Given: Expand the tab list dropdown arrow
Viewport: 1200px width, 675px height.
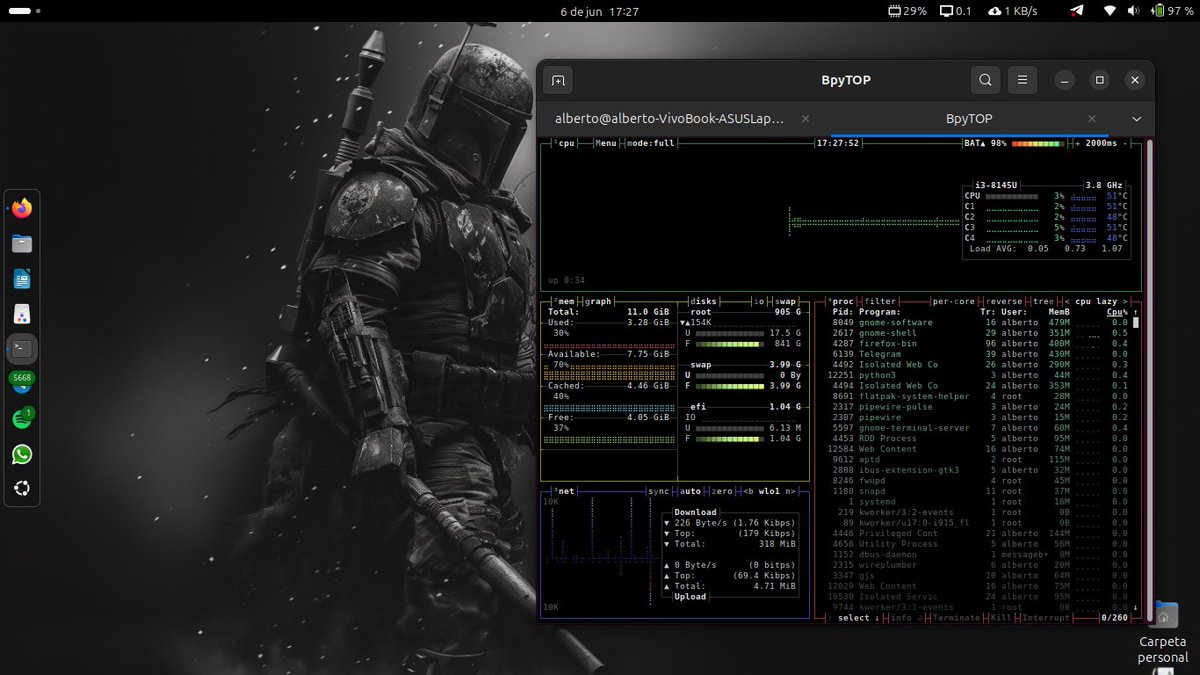Looking at the screenshot, I should [1136, 118].
